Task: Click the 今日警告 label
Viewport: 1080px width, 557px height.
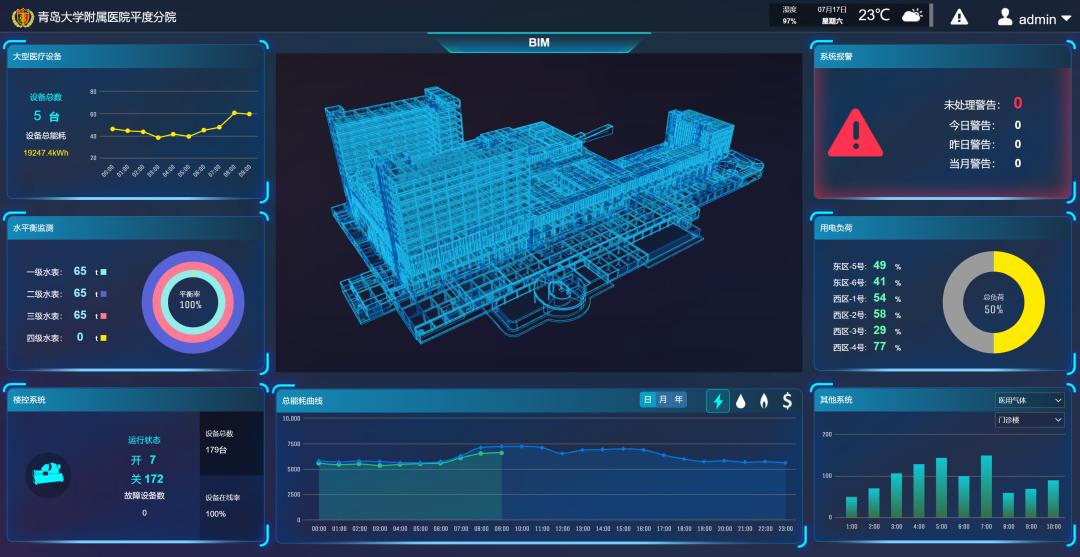Action: click(973, 125)
